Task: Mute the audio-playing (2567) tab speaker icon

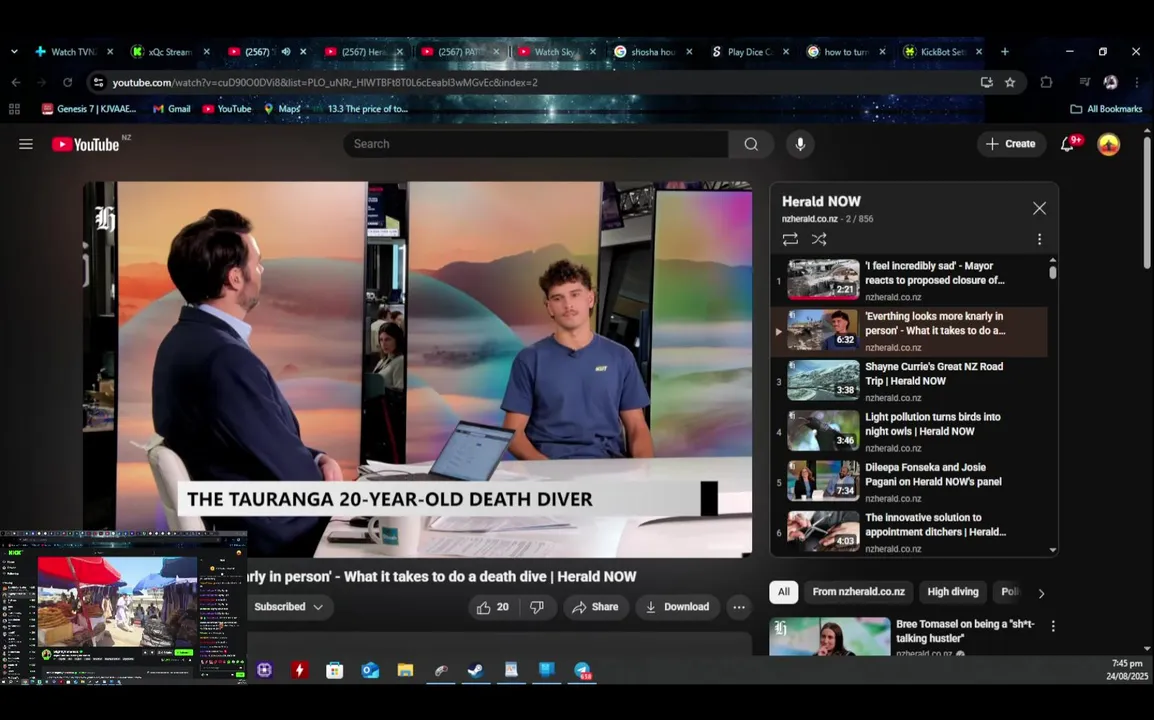Action: click(x=286, y=52)
